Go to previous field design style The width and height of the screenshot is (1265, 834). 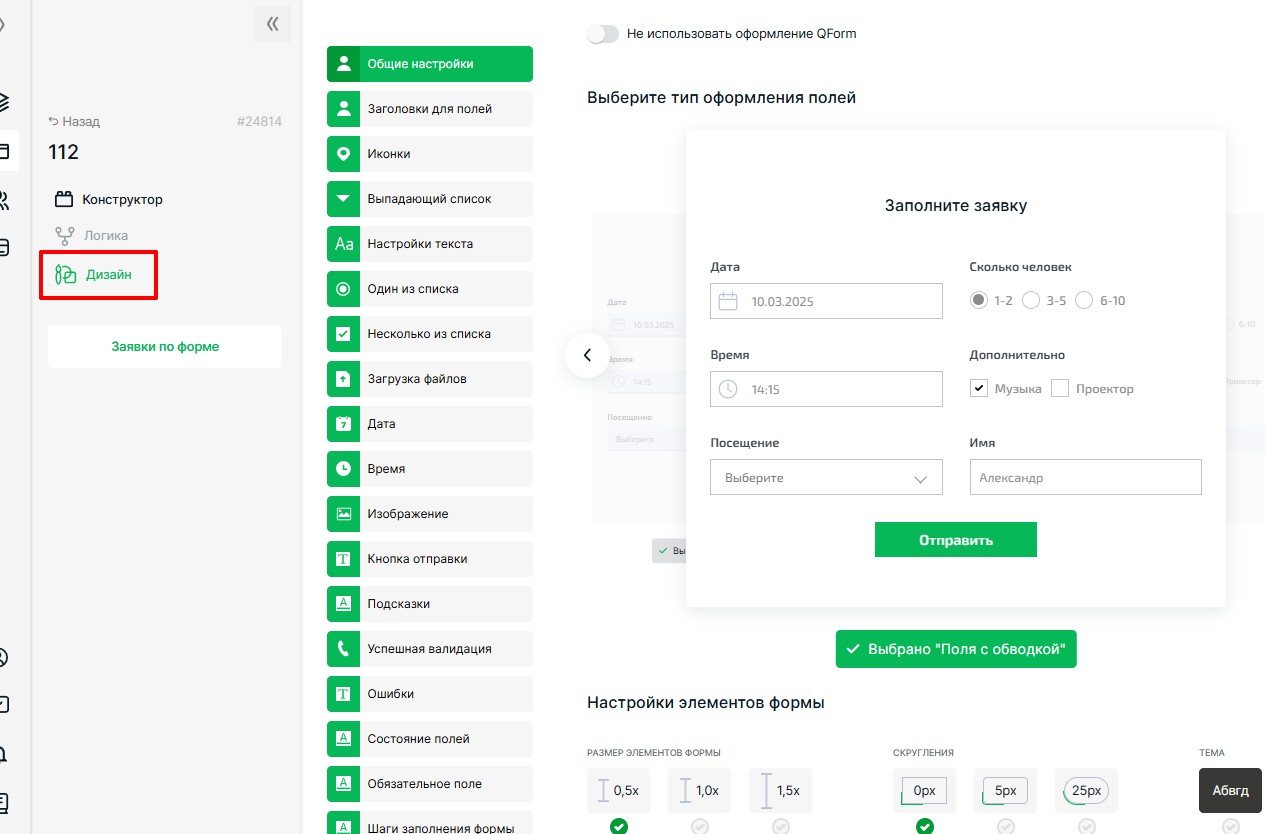tap(587, 355)
